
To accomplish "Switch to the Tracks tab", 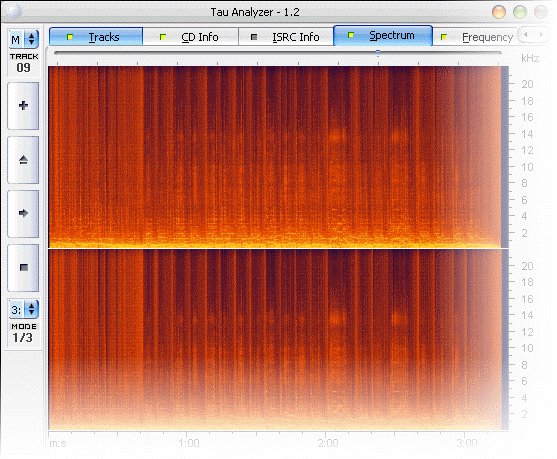I will pos(96,37).
